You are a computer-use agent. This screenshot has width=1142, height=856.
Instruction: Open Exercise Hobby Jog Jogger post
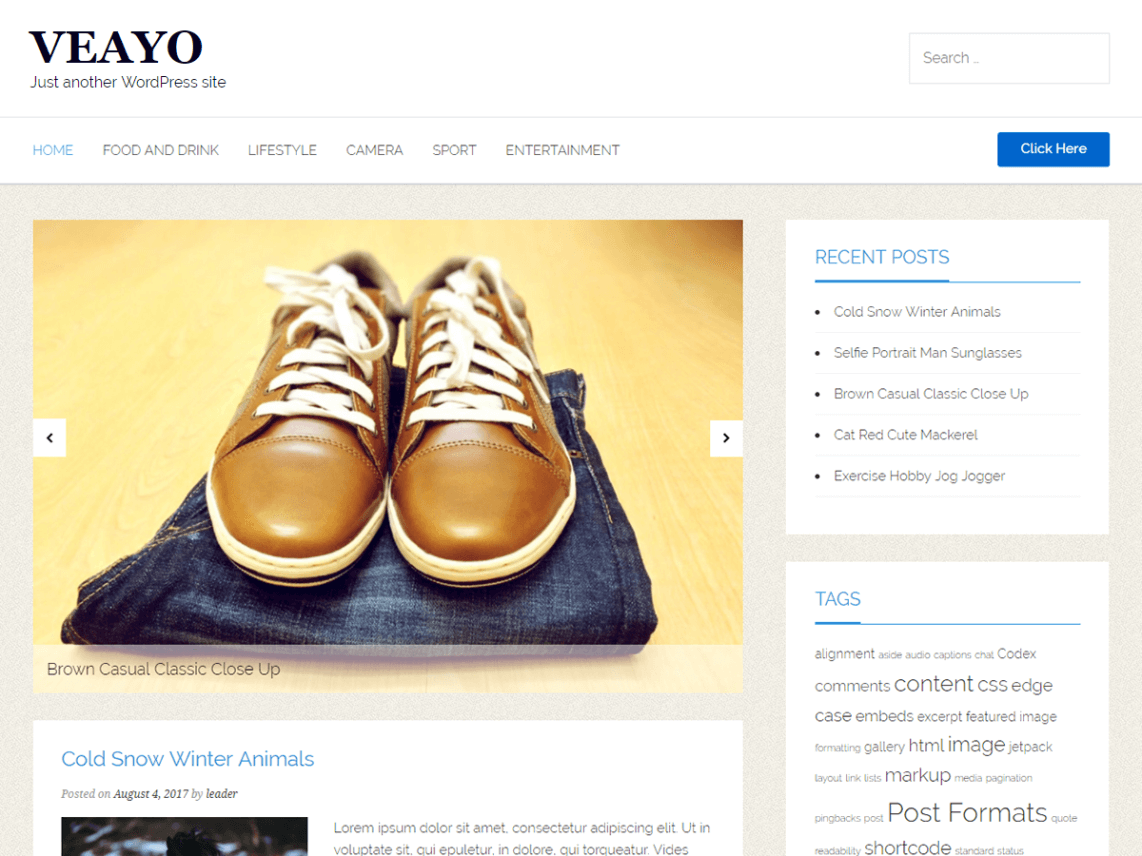pos(919,476)
